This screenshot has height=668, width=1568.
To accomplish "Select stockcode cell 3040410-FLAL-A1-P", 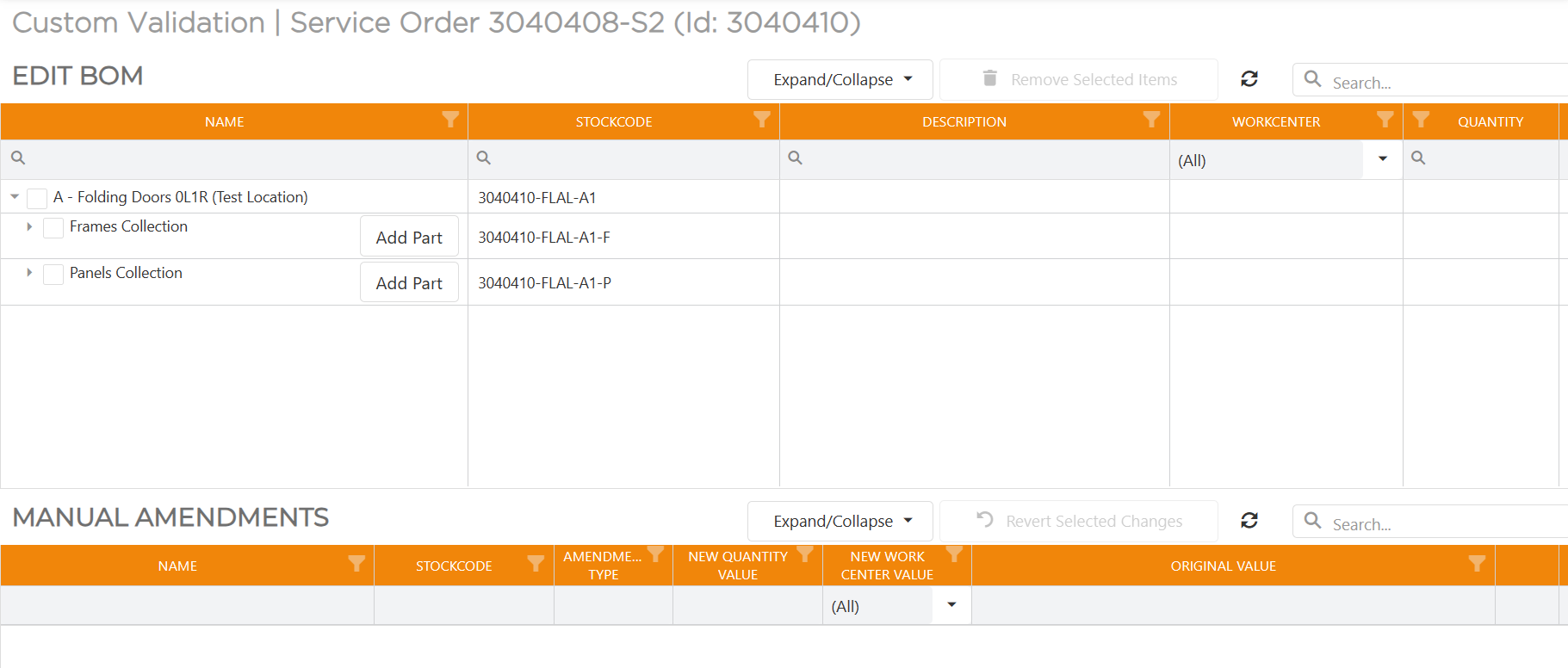I will coord(545,283).
